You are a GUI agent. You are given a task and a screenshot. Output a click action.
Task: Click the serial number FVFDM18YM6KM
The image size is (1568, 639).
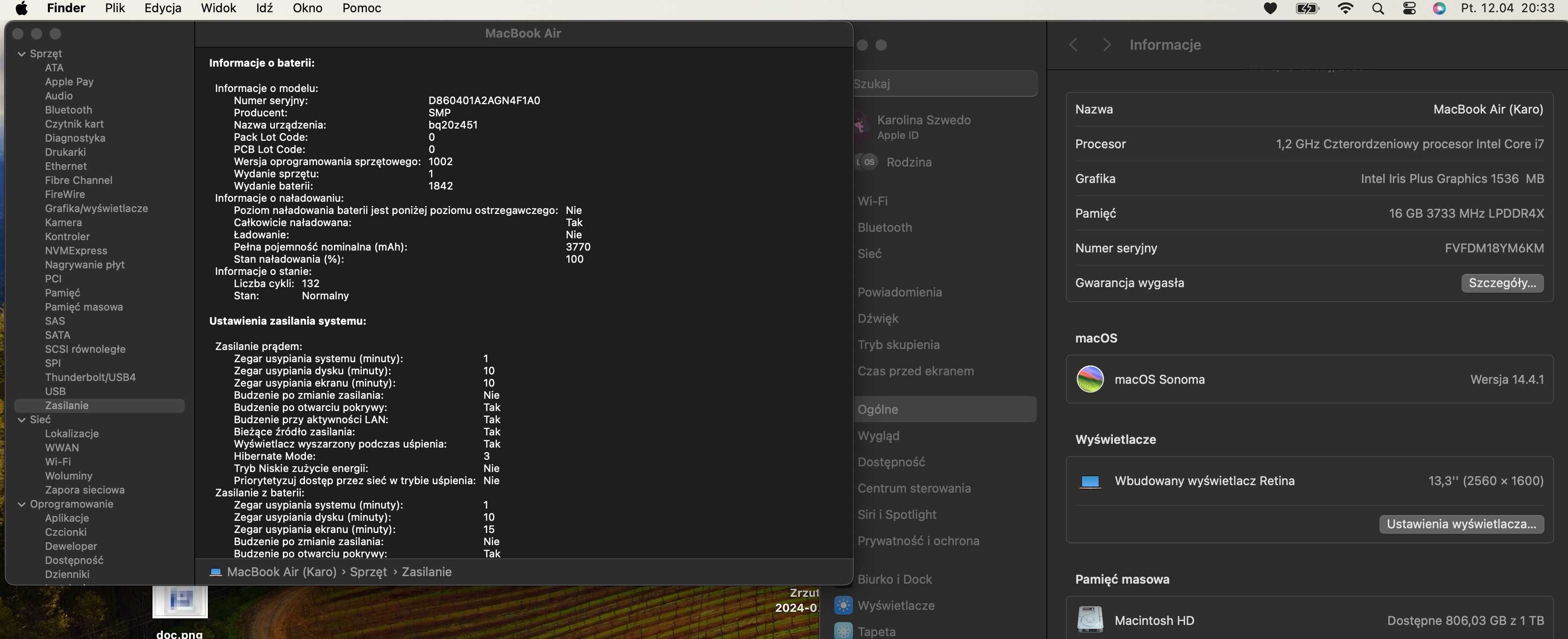click(1494, 248)
